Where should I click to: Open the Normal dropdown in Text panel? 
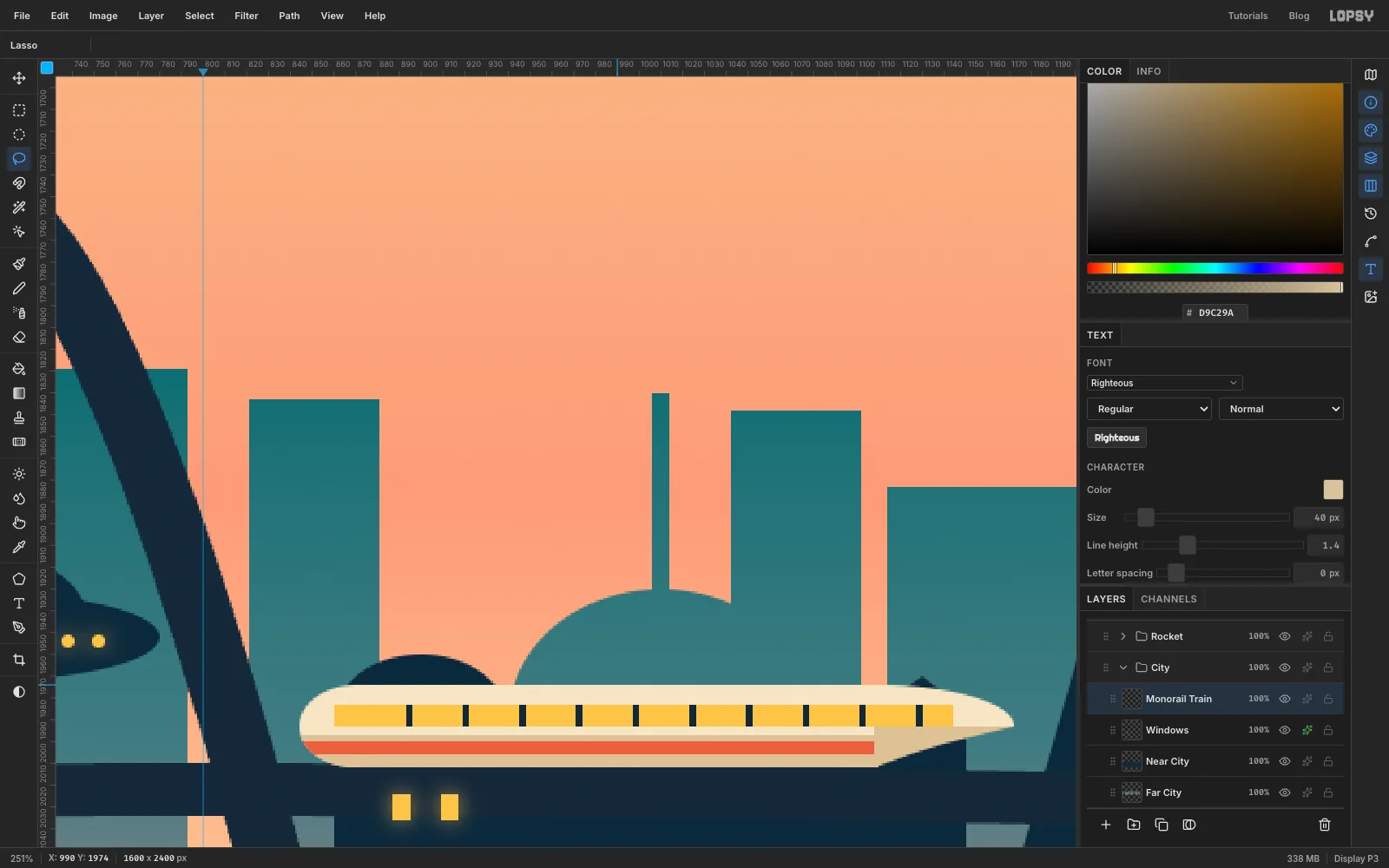pos(1281,409)
